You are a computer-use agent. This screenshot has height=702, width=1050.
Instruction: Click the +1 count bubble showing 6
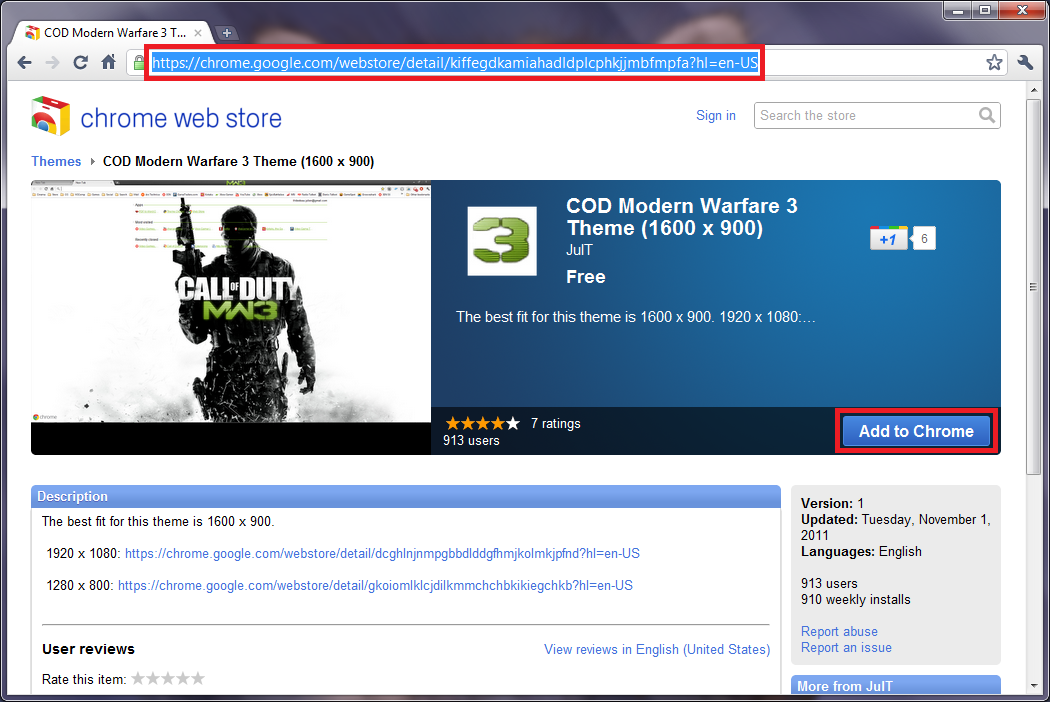pyautogui.click(x=924, y=238)
